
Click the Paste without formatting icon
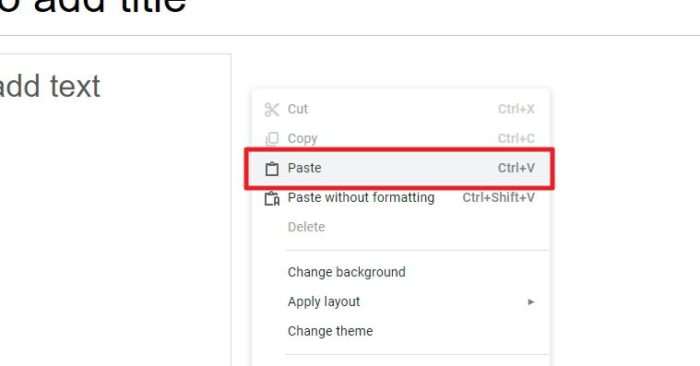click(272, 198)
